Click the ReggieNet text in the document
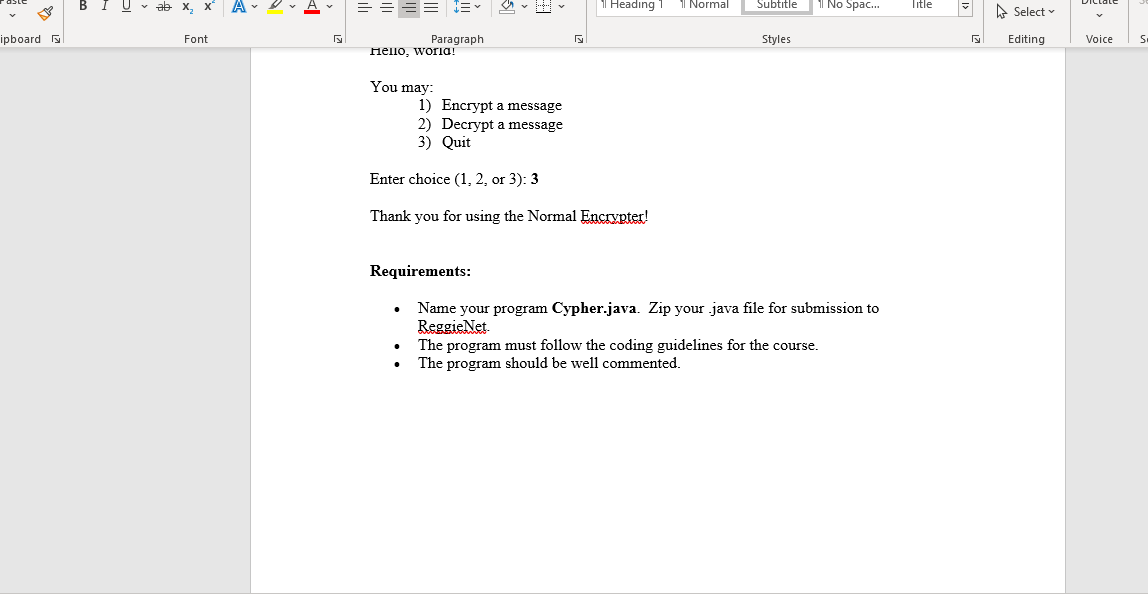Viewport: 1148px width, 594px height. coord(452,326)
